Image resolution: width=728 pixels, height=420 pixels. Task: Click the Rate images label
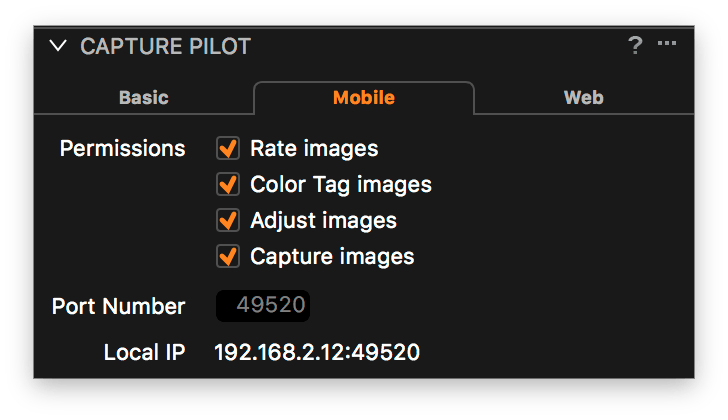[314, 149]
